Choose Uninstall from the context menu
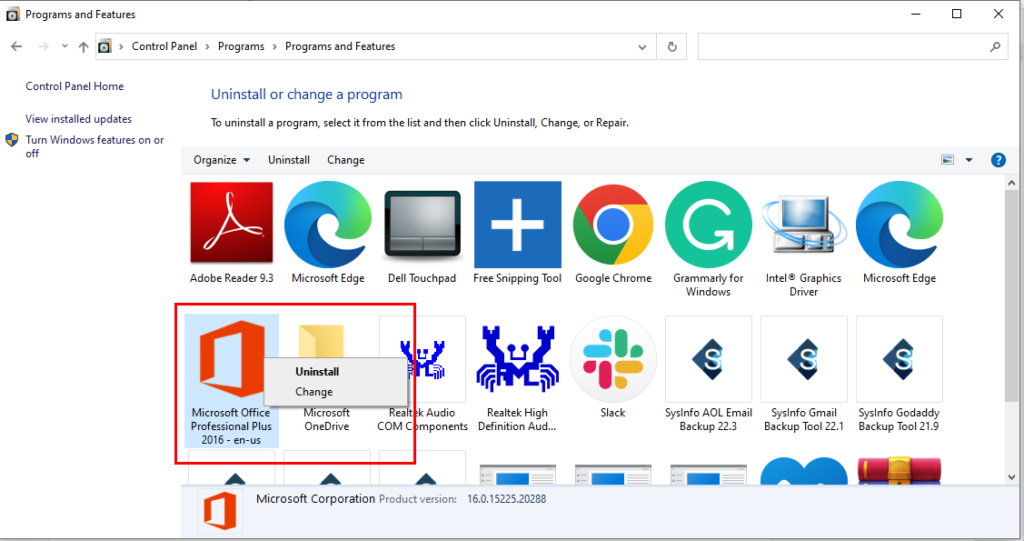Image resolution: width=1024 pixels, height=541 pixels. point(317,372)
